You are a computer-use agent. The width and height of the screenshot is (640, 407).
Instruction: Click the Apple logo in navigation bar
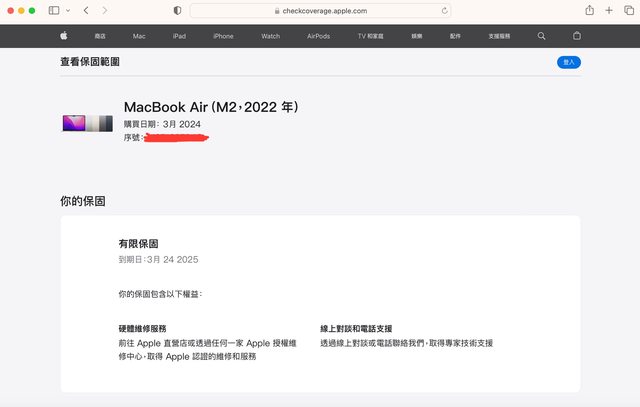click(64, 36)
